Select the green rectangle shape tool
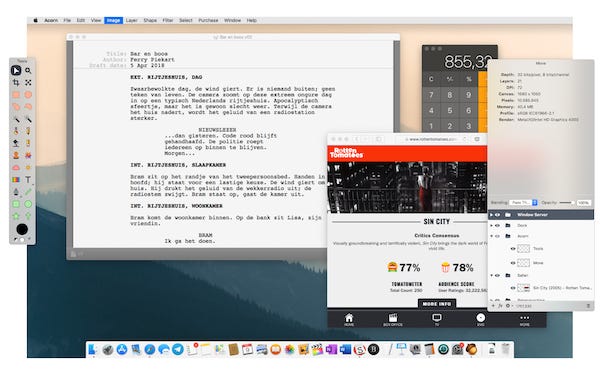This screenshot has width=600, height=375. (16, 204)
